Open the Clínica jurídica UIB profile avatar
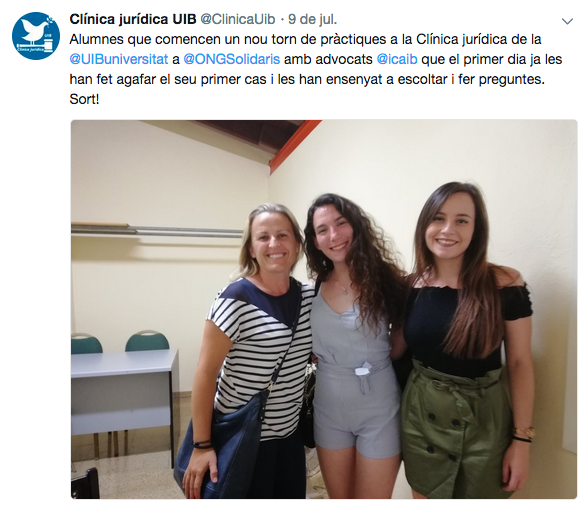 36,36
